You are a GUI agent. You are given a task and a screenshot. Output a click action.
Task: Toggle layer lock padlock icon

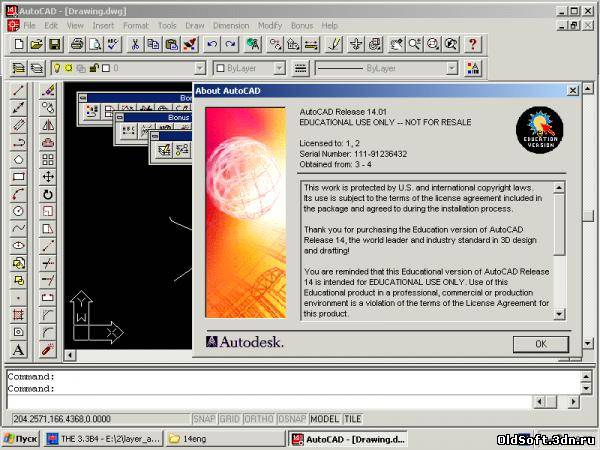pyautogui.click(x=94, y=68)
